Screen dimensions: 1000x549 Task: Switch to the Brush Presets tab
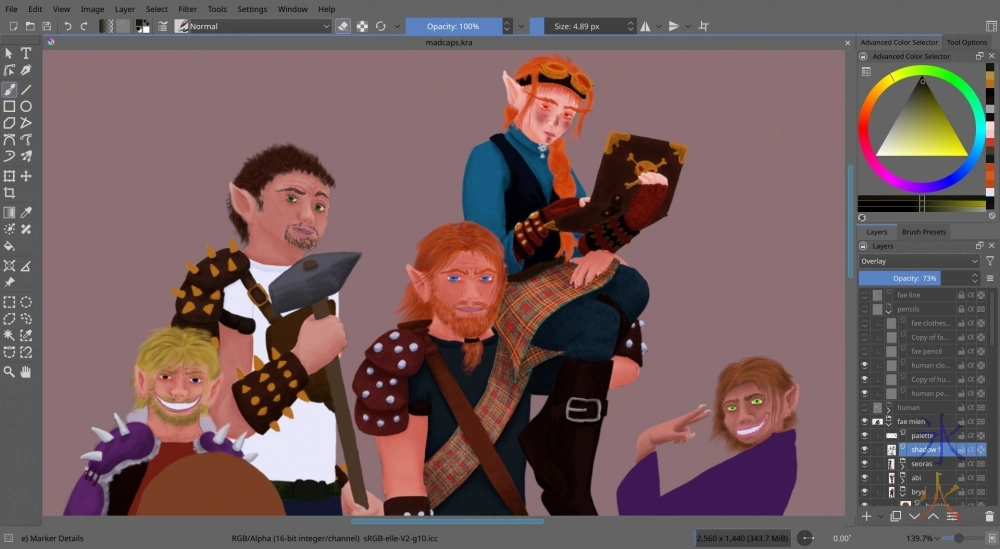click(x=923, y=232)
